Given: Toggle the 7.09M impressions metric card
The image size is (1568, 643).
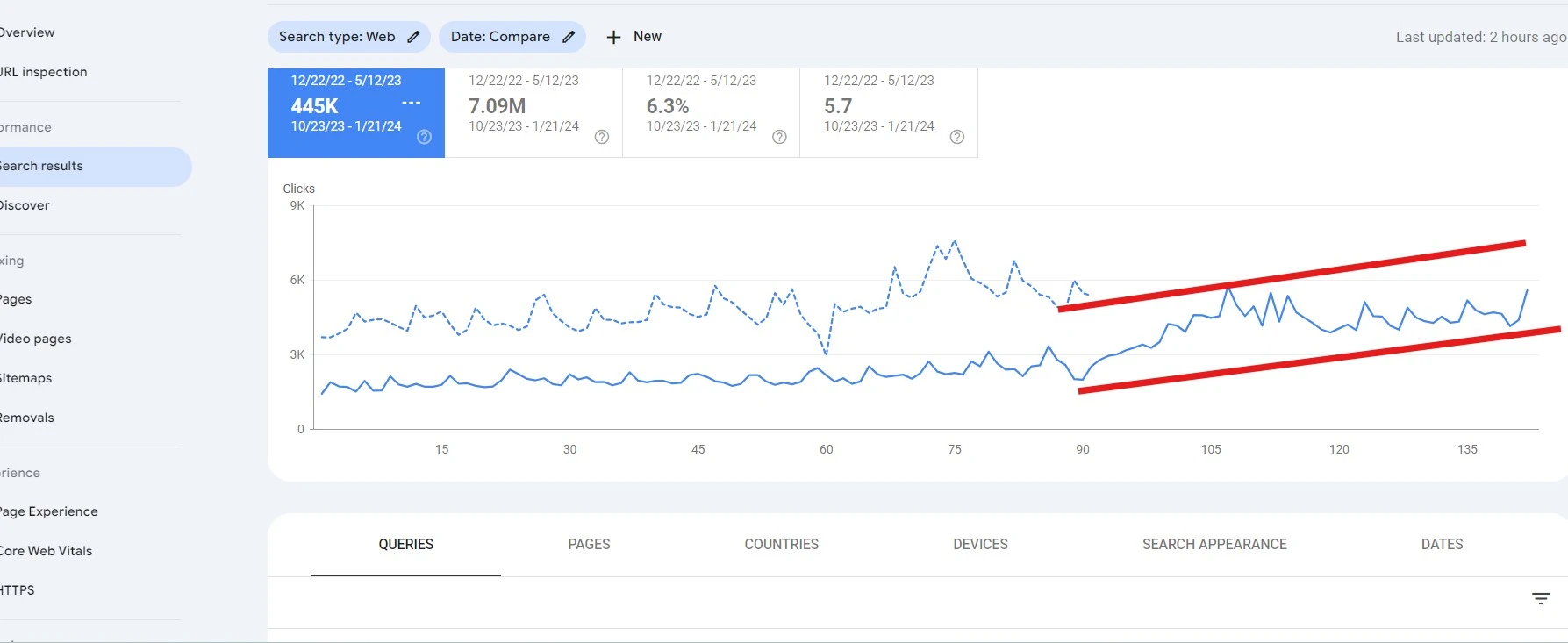Looking at the screenshot, I should tap(526, 107).
